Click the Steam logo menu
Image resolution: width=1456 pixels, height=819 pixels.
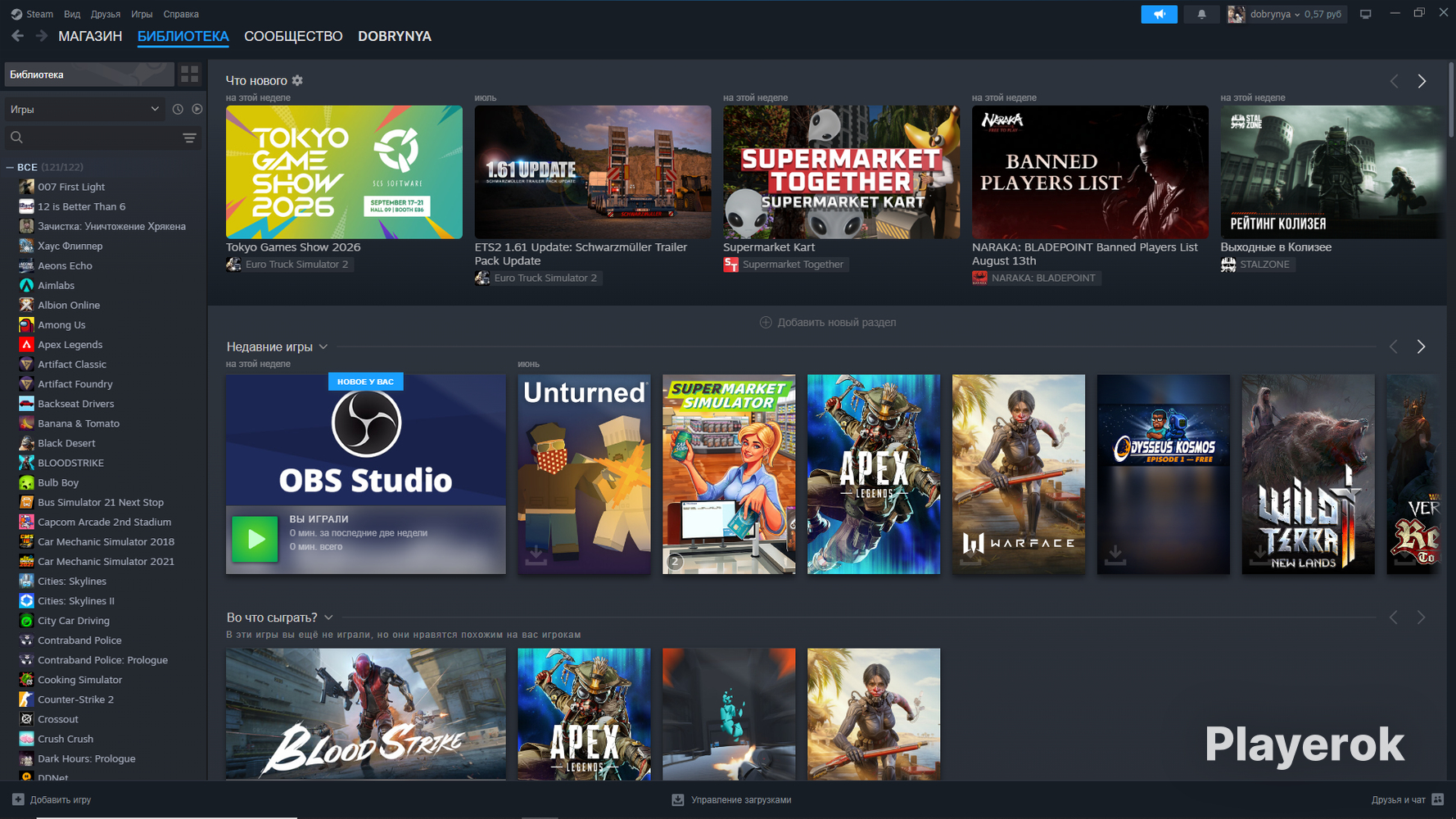click(x=16, y=14)
